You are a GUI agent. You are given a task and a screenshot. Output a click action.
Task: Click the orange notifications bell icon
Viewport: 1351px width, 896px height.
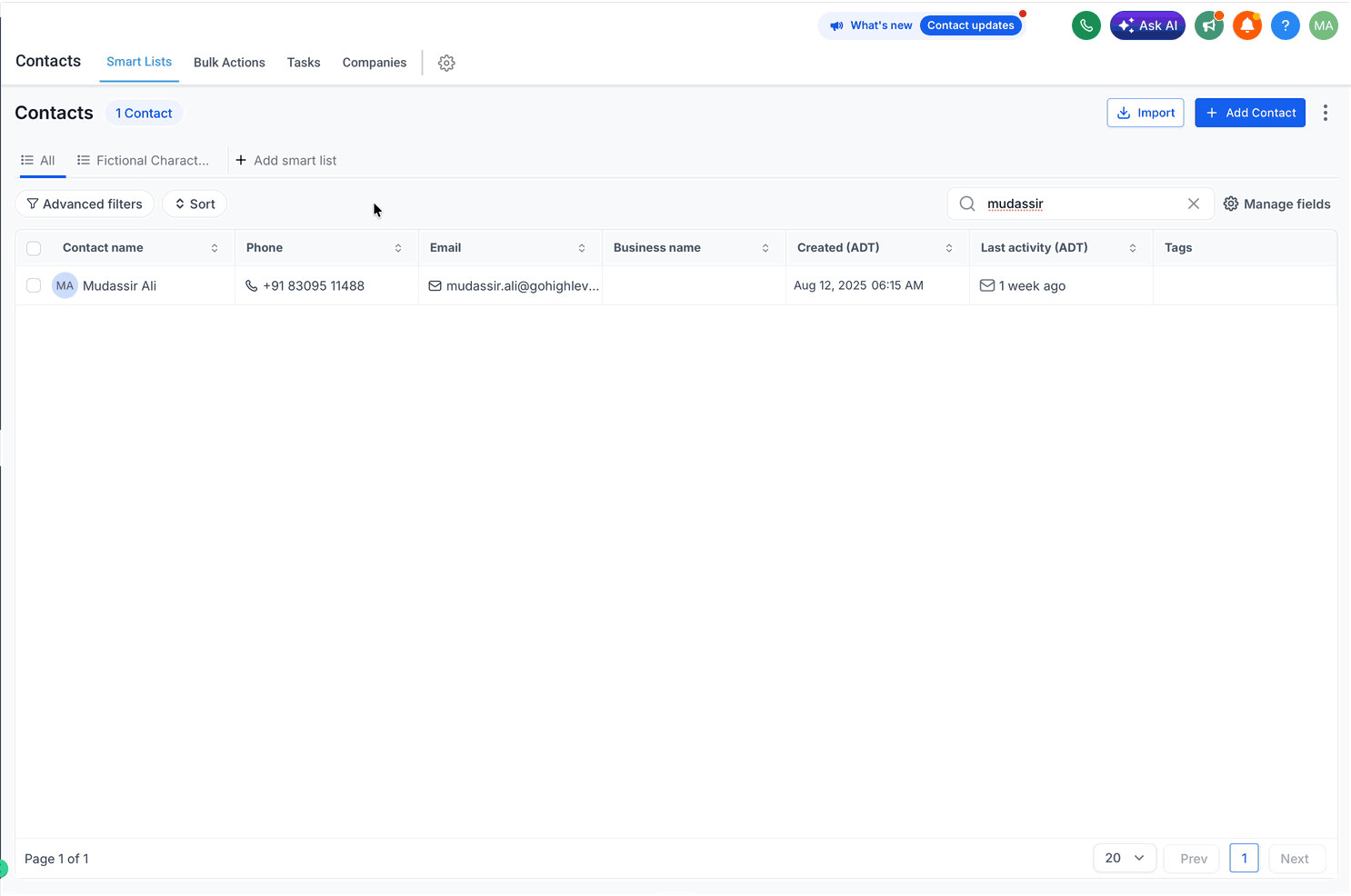tap(1247, 25)
